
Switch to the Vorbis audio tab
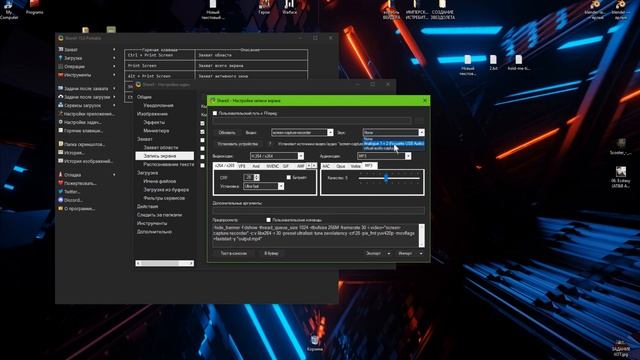point(356,166)
